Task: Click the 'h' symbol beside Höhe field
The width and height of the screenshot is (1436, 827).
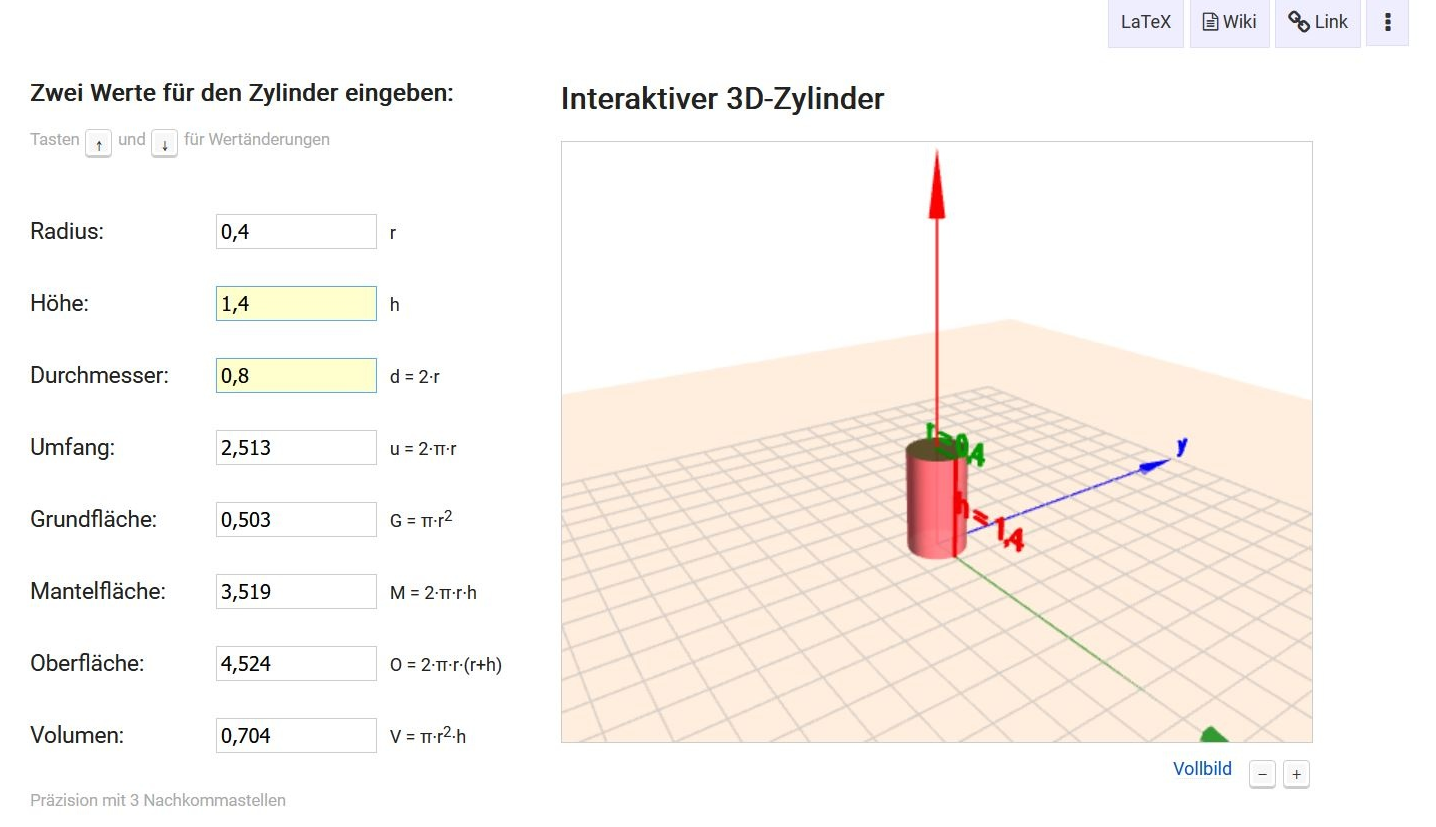Action: pos(394,305)
